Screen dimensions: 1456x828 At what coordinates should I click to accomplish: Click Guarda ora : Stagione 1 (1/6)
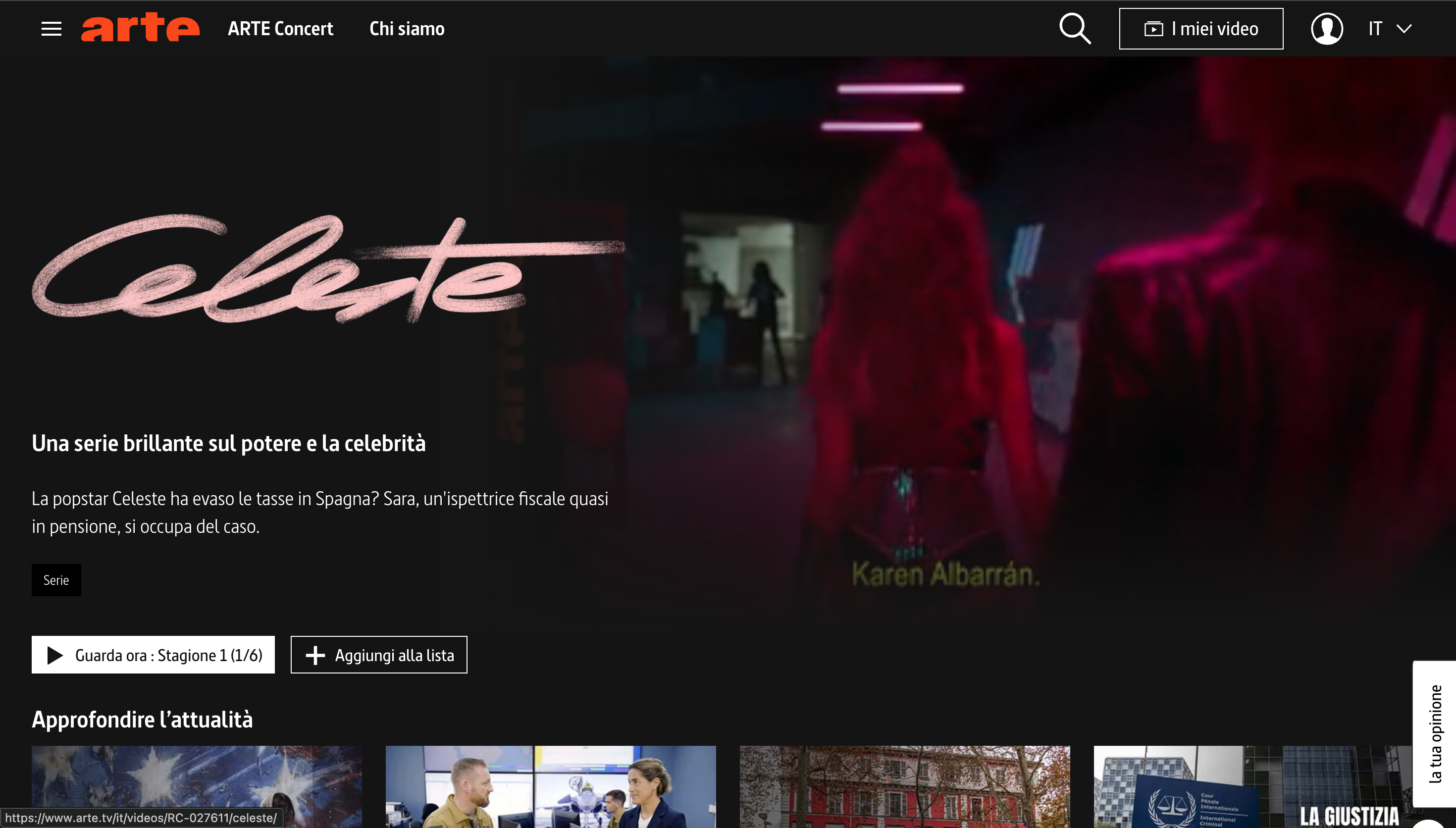click(x=153, y=655)
